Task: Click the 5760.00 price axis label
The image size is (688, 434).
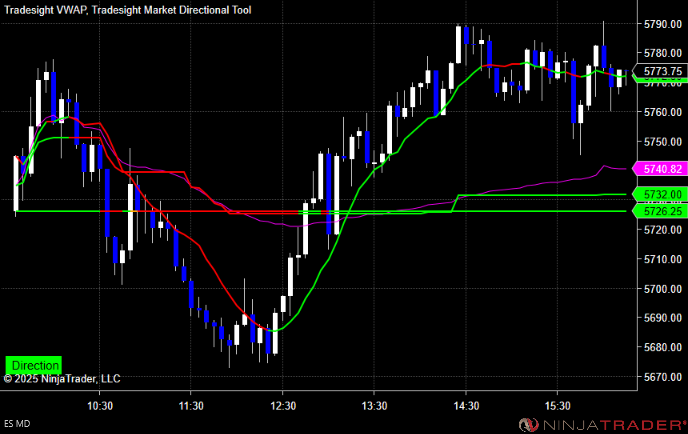Action: (x=663, y=112)
